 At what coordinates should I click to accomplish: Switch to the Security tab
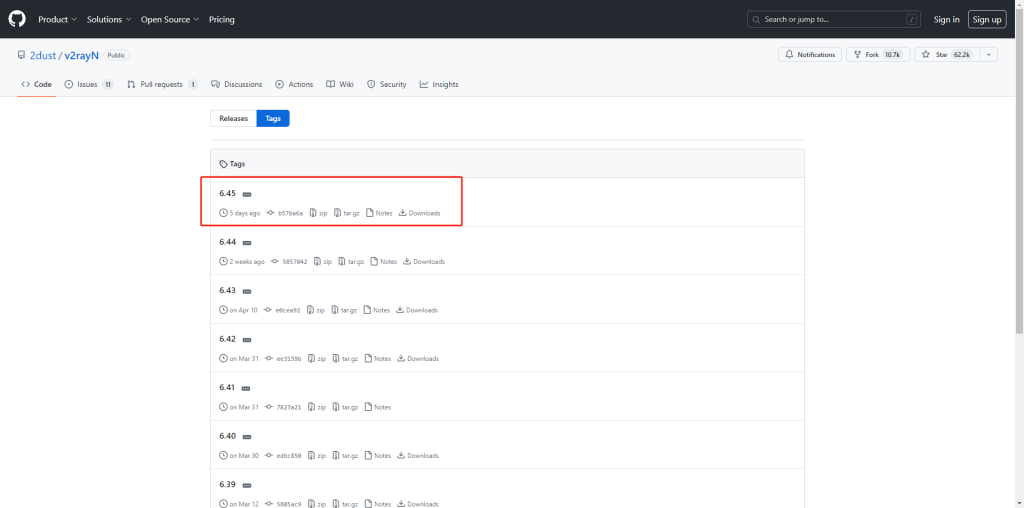(x=387, y=84)
